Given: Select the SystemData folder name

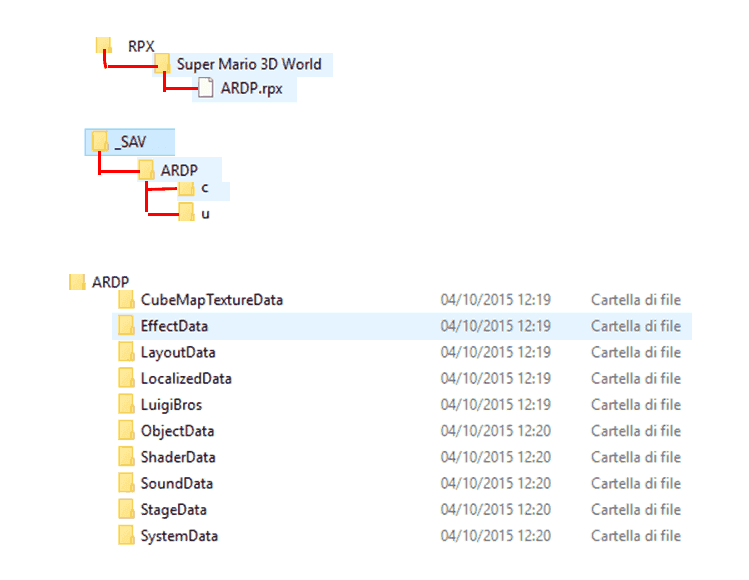Looking at the screenshot, I should pos(180,537).
